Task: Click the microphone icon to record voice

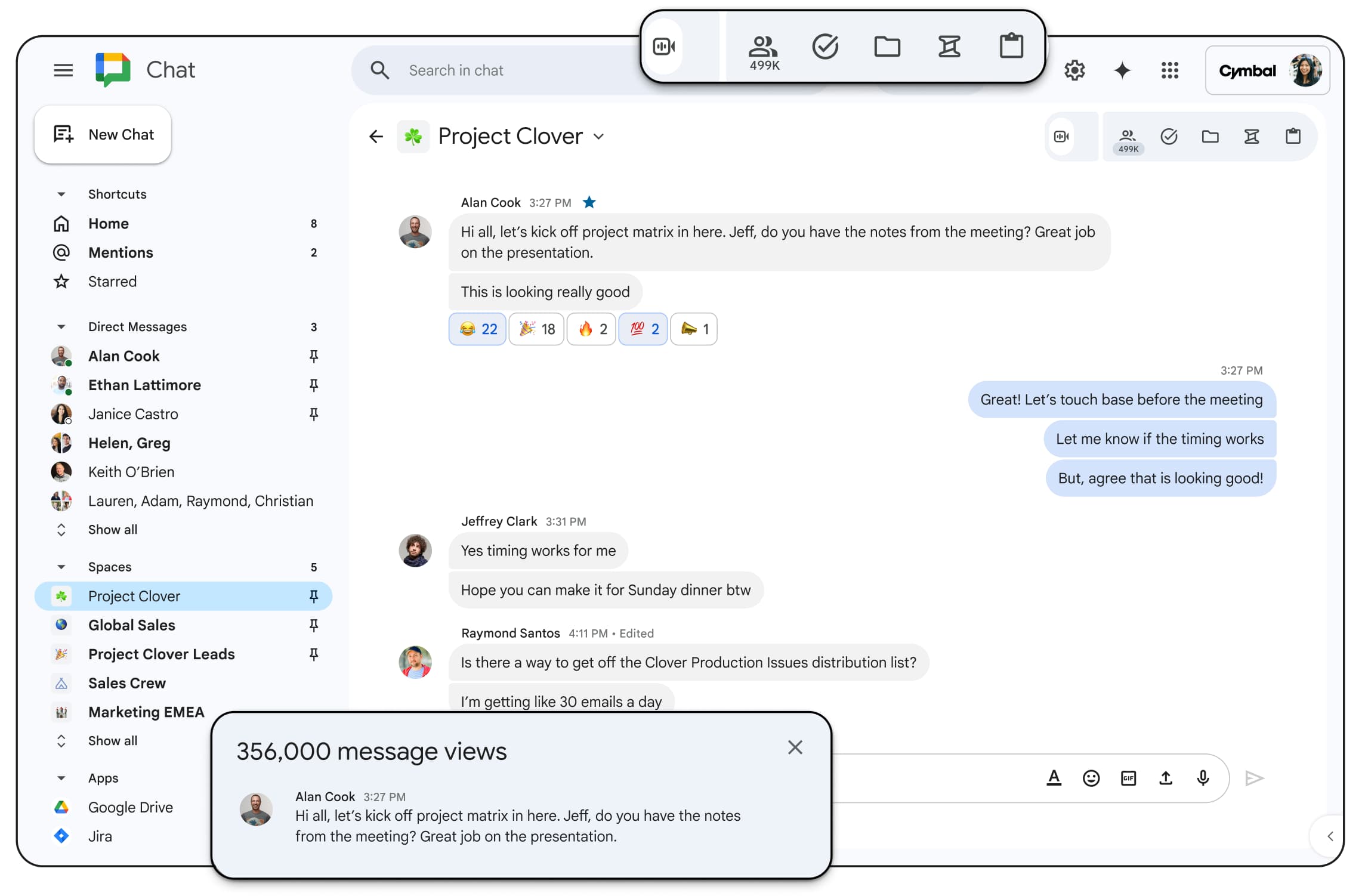Action: click(x=1203, y=778)
